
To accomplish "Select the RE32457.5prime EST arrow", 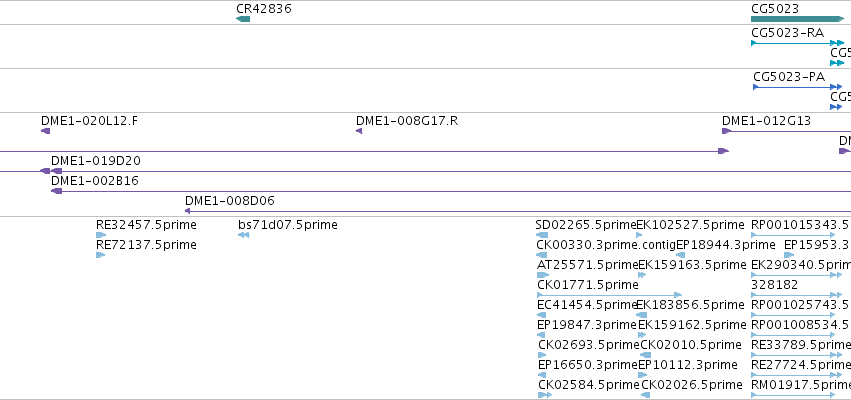I will 101,235.
